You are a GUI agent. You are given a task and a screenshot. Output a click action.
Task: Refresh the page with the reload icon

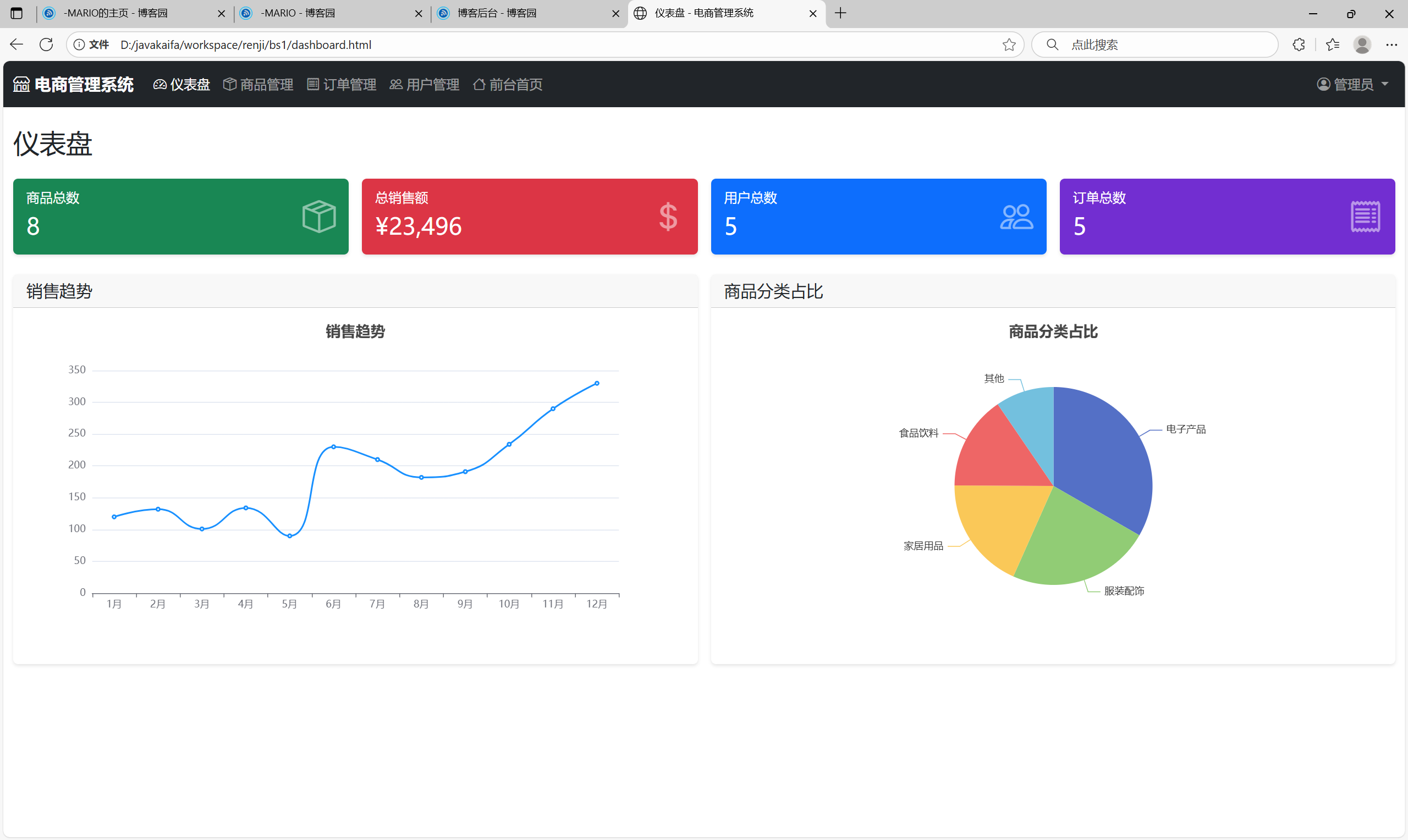[x=46, y=44]
